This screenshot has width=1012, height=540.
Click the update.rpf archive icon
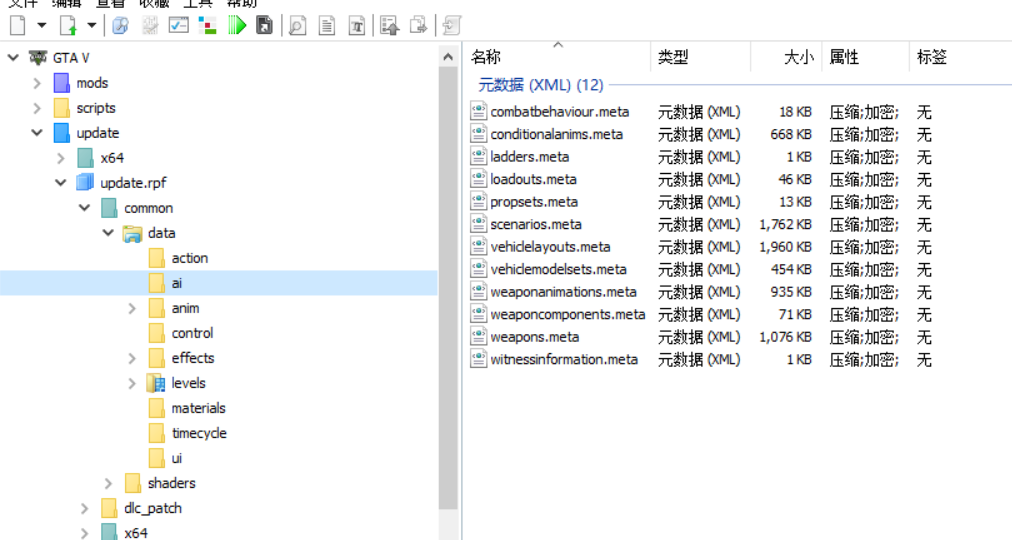coord(85,183)
